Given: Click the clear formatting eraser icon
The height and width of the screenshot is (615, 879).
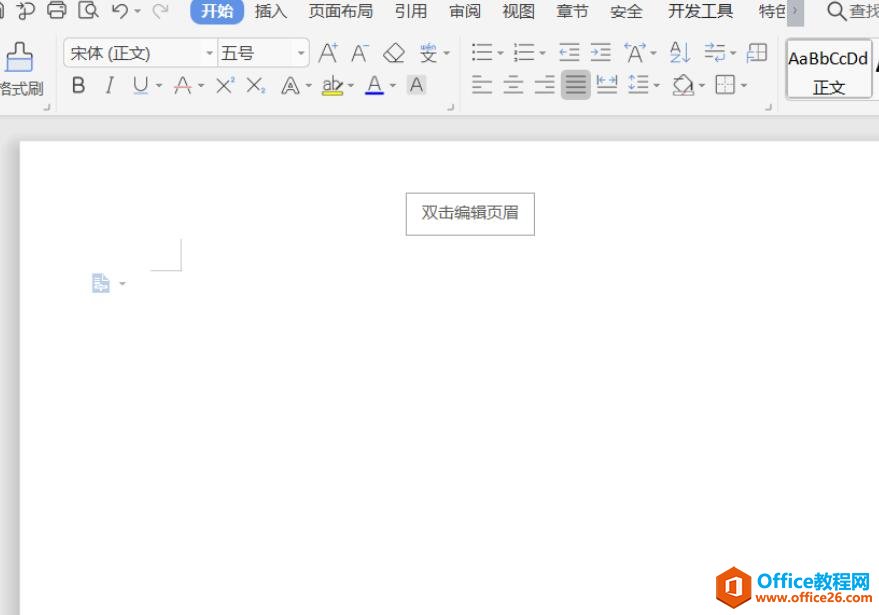Looking at the screenshot, I should [x=394, y=53].
